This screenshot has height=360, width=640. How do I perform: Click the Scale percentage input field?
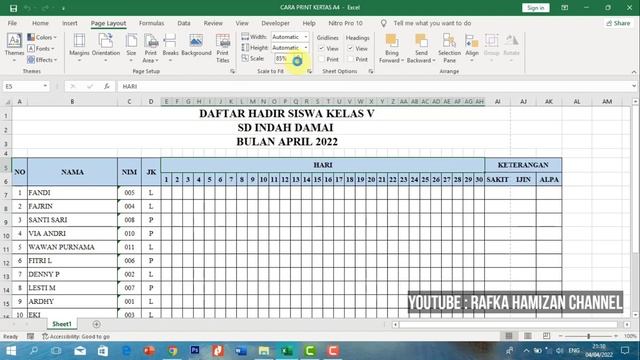[x=284, y=59]
